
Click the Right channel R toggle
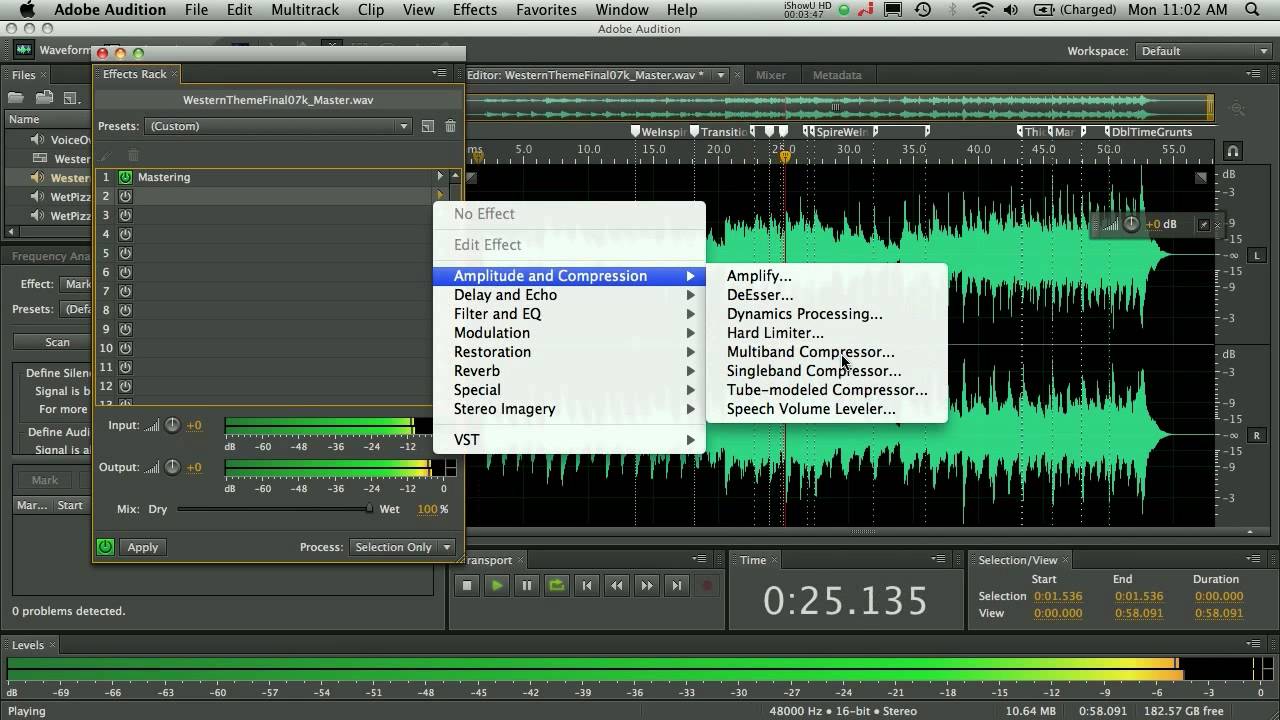(1257, 435)
